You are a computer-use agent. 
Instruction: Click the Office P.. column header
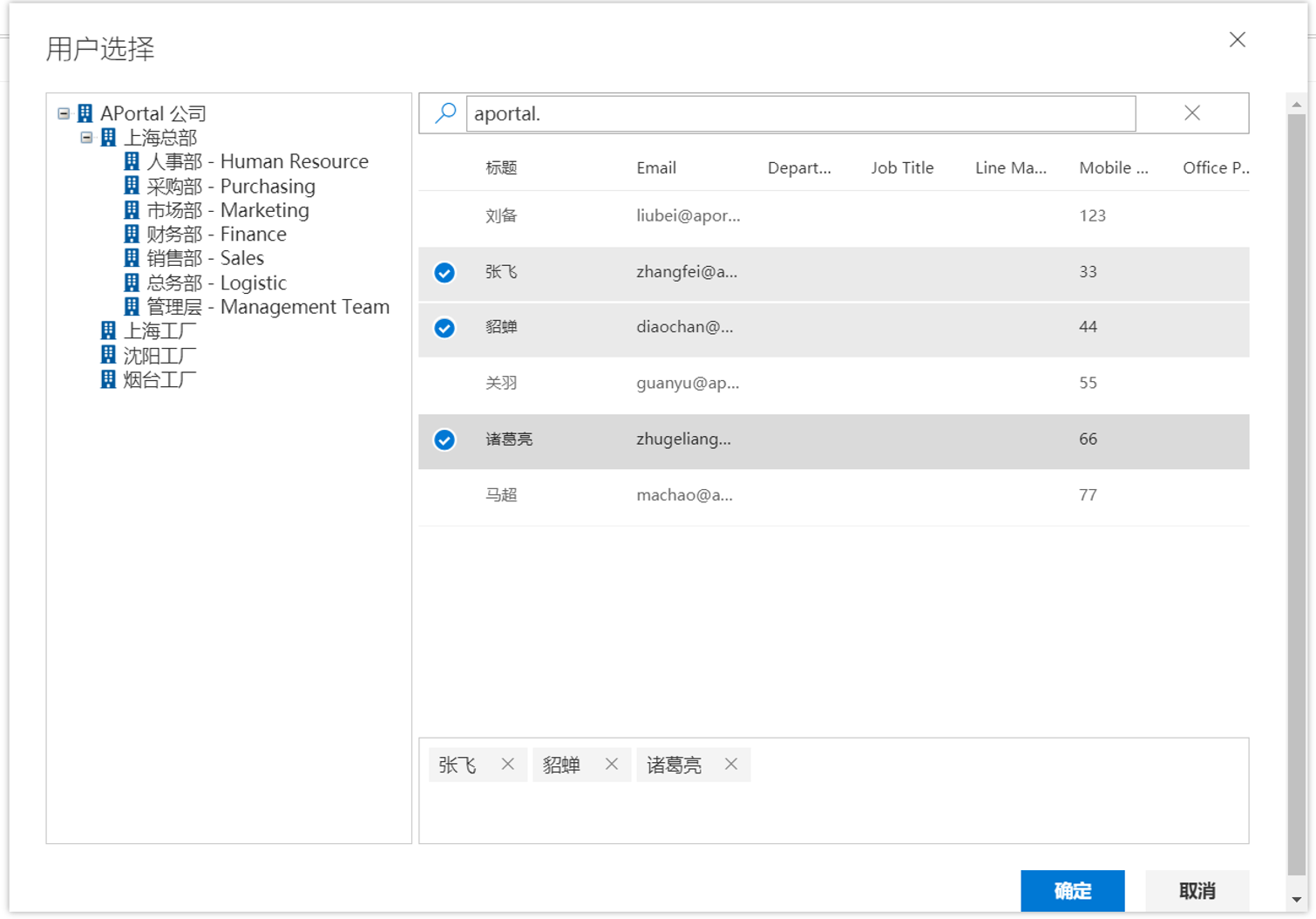pos(1216,167)
